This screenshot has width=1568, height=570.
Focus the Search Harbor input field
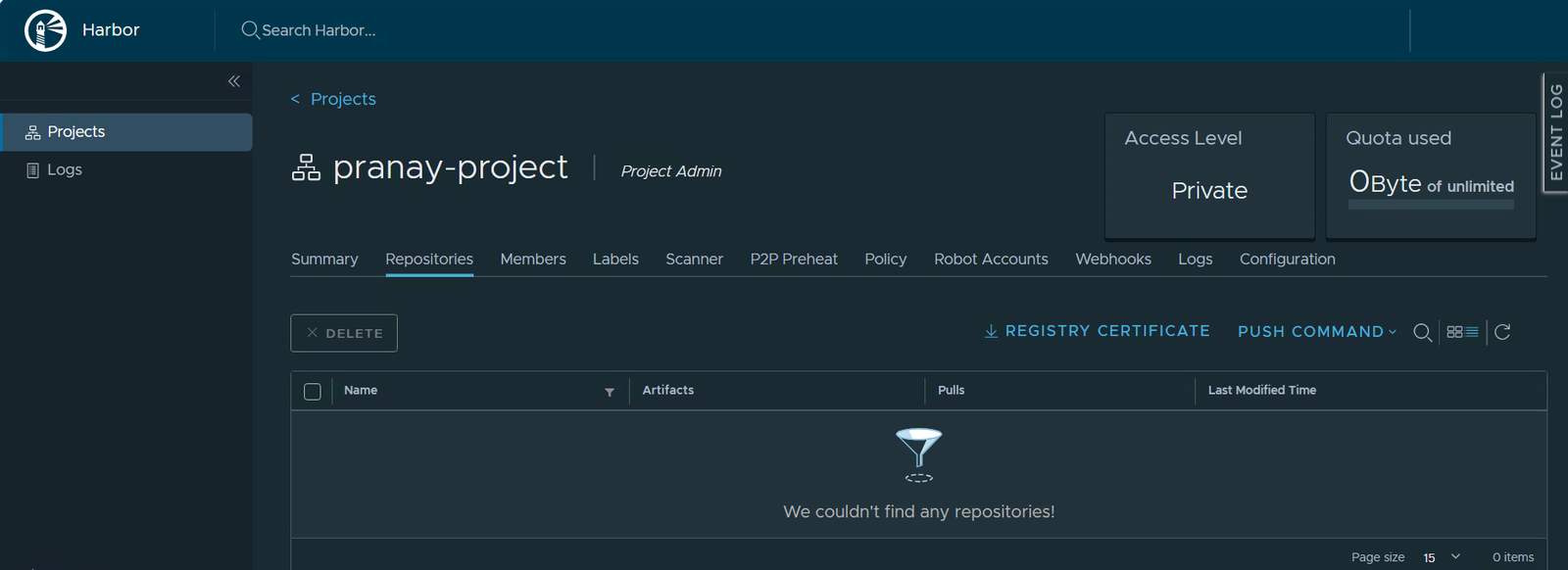318,30
